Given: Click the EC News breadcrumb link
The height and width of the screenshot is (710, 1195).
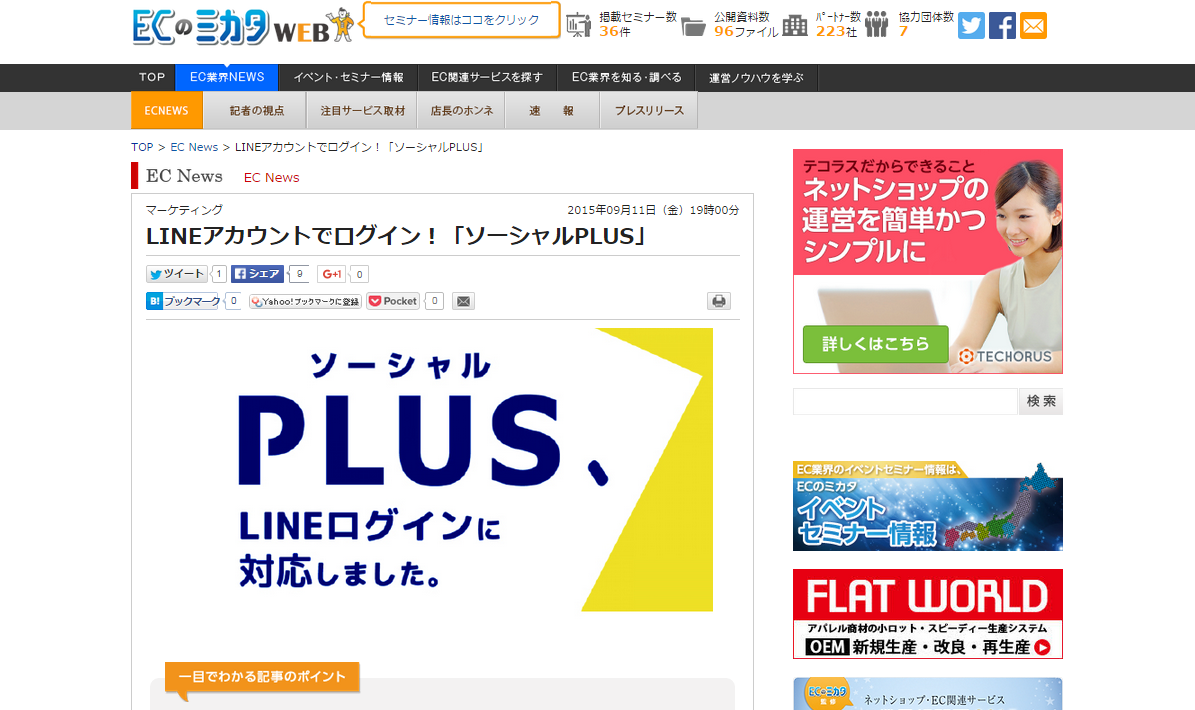Looking at the screenshot, I should point(194,147).
